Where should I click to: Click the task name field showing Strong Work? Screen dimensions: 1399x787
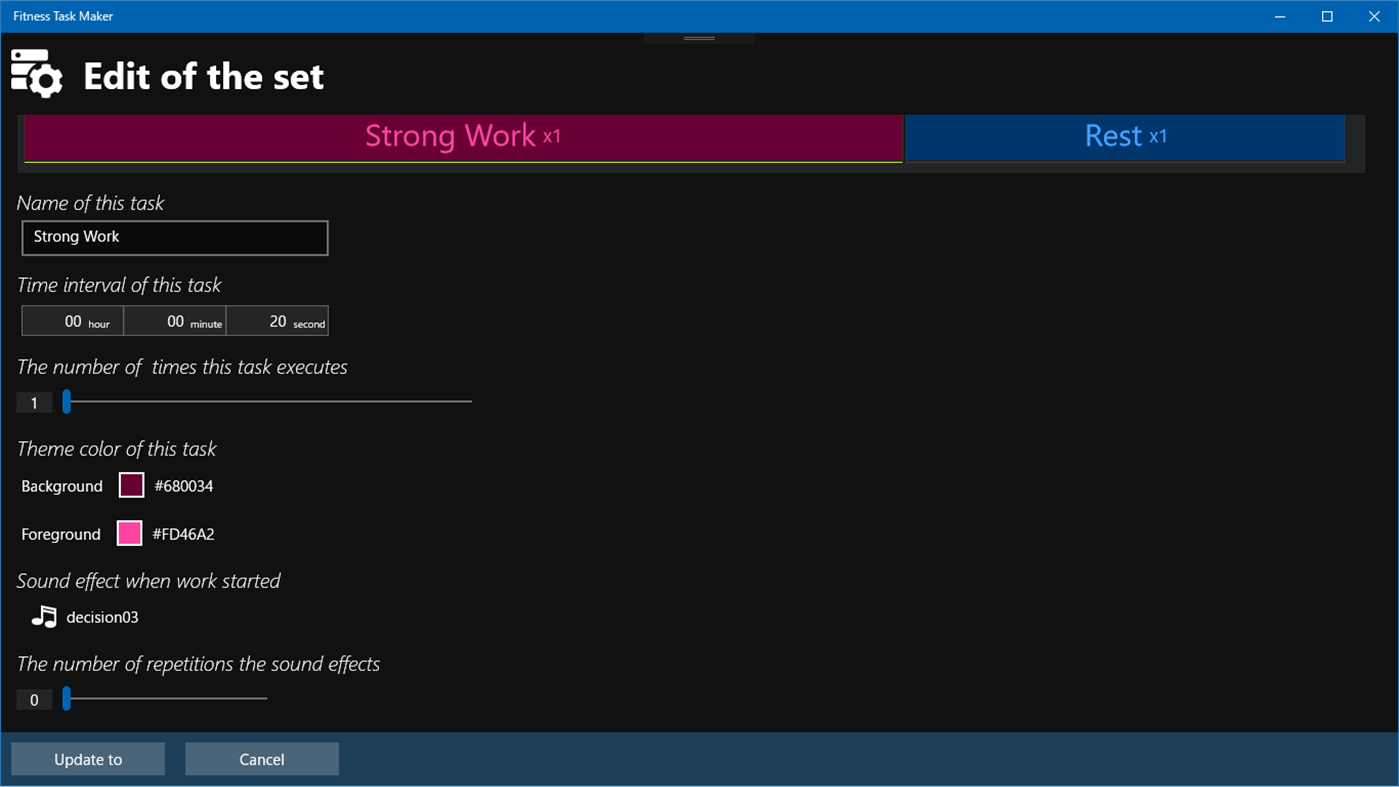[174, 237]
